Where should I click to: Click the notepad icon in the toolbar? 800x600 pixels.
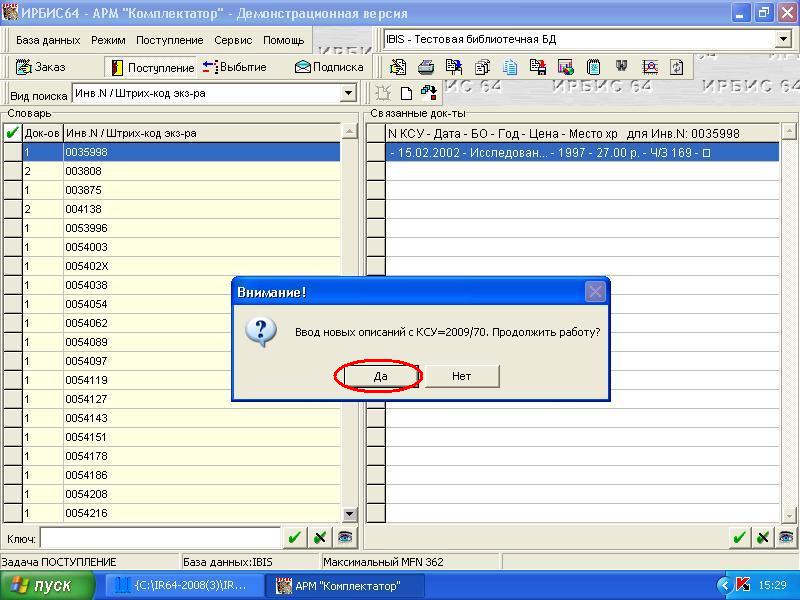593,67
